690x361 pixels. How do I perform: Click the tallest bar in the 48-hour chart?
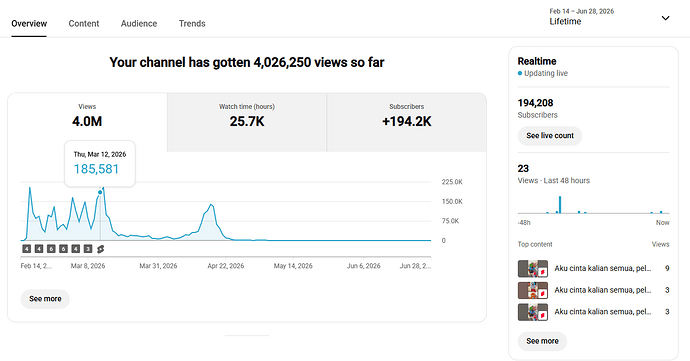pyautogui.click(x=560, y=205)
